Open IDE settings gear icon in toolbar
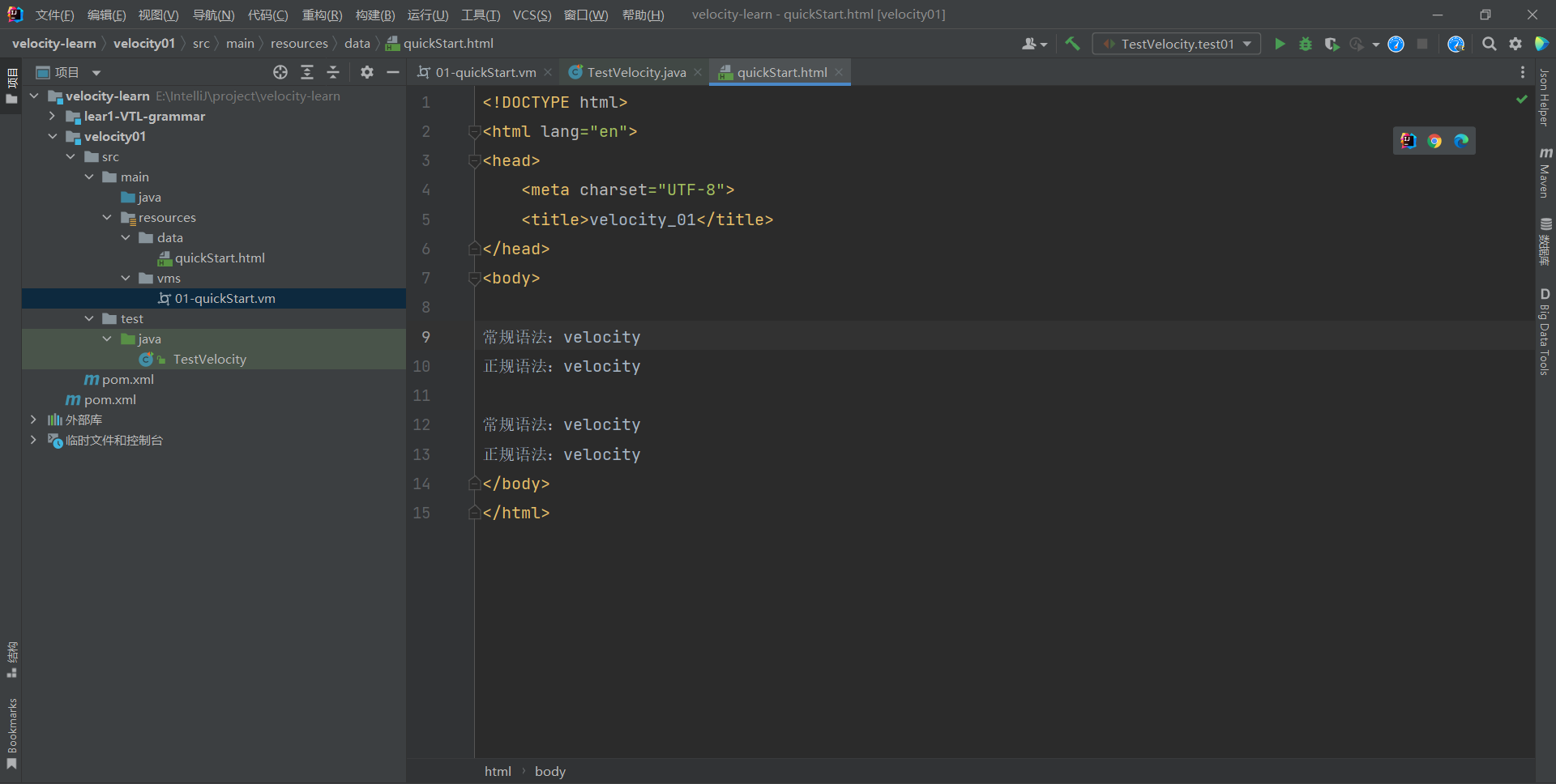The image size is (1556, 784). pyautogui.click(x=1515, y=44)
